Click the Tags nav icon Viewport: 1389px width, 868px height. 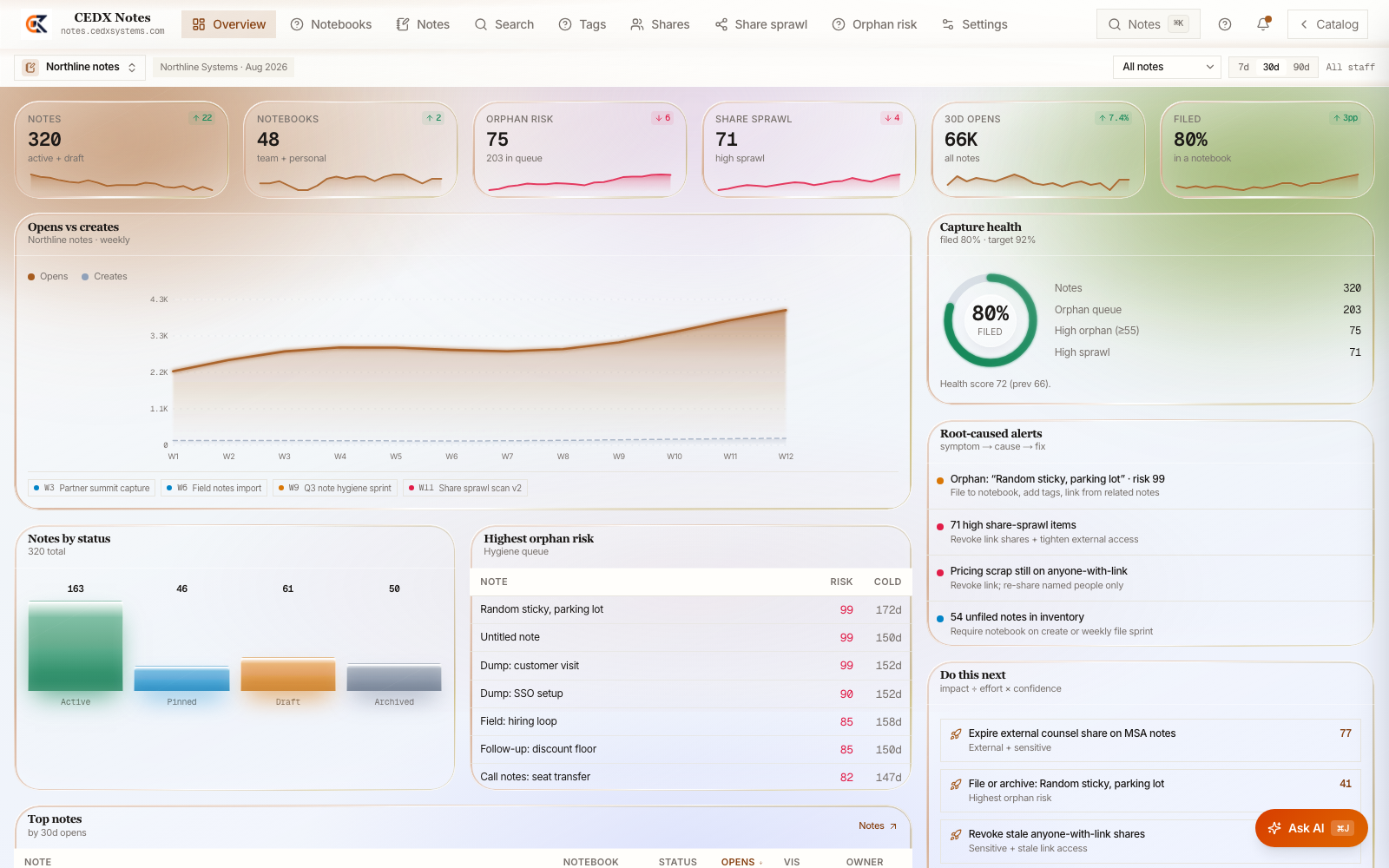(565, 24)
